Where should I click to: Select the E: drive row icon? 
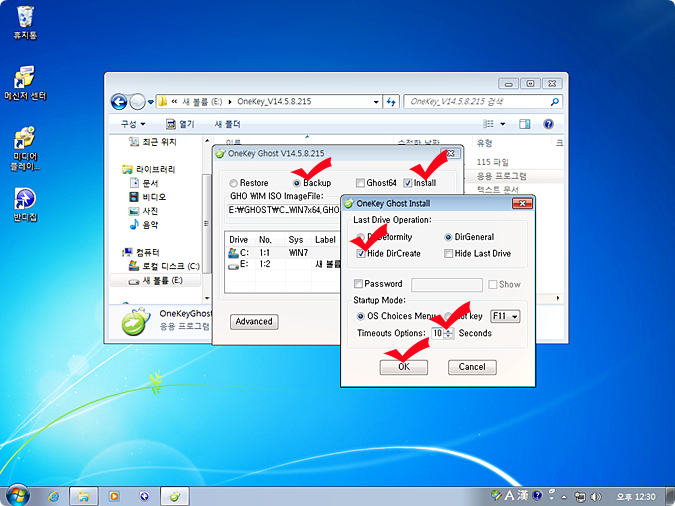233,266
